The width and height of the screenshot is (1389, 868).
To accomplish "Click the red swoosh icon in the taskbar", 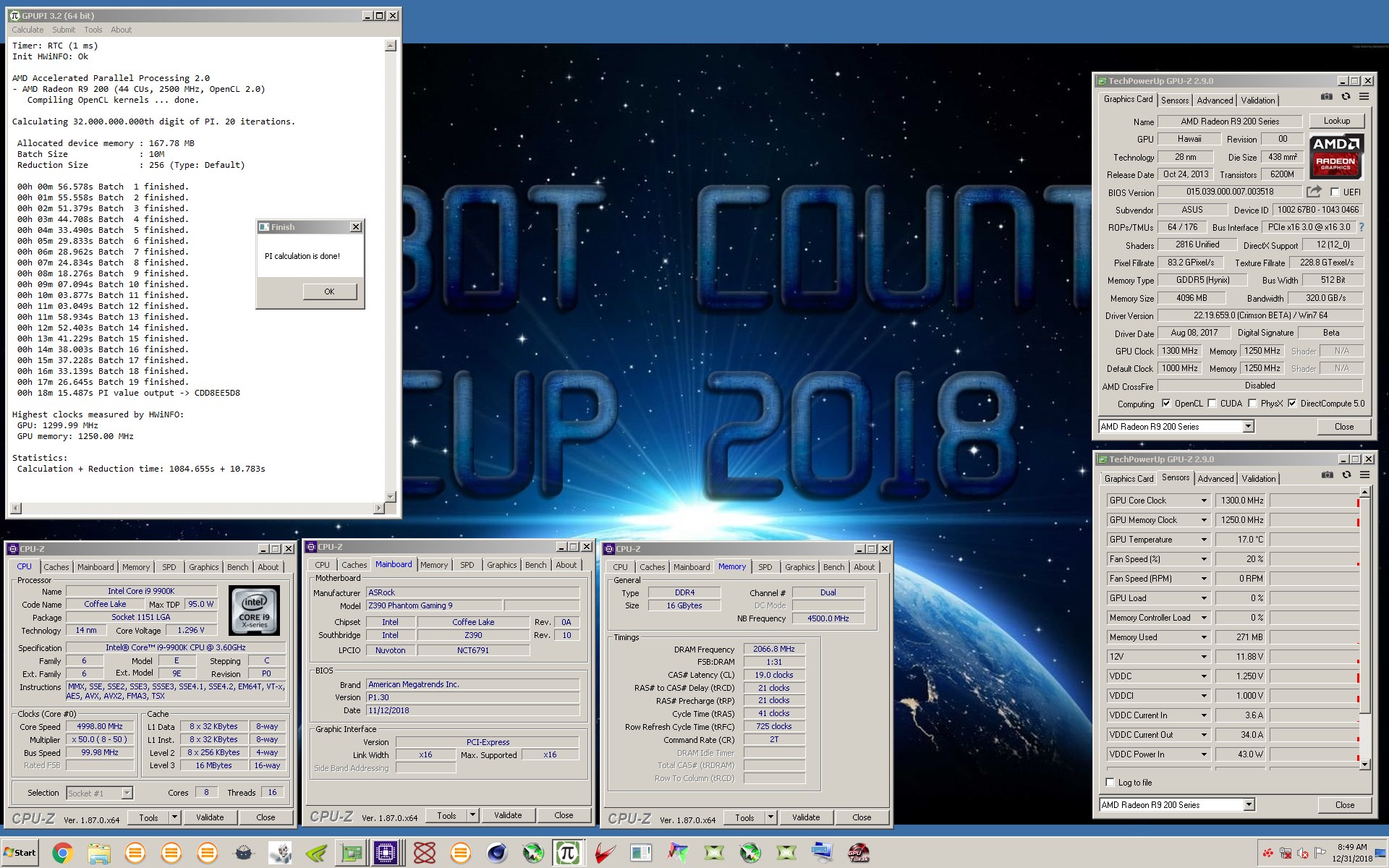I will tap(605, 854).
